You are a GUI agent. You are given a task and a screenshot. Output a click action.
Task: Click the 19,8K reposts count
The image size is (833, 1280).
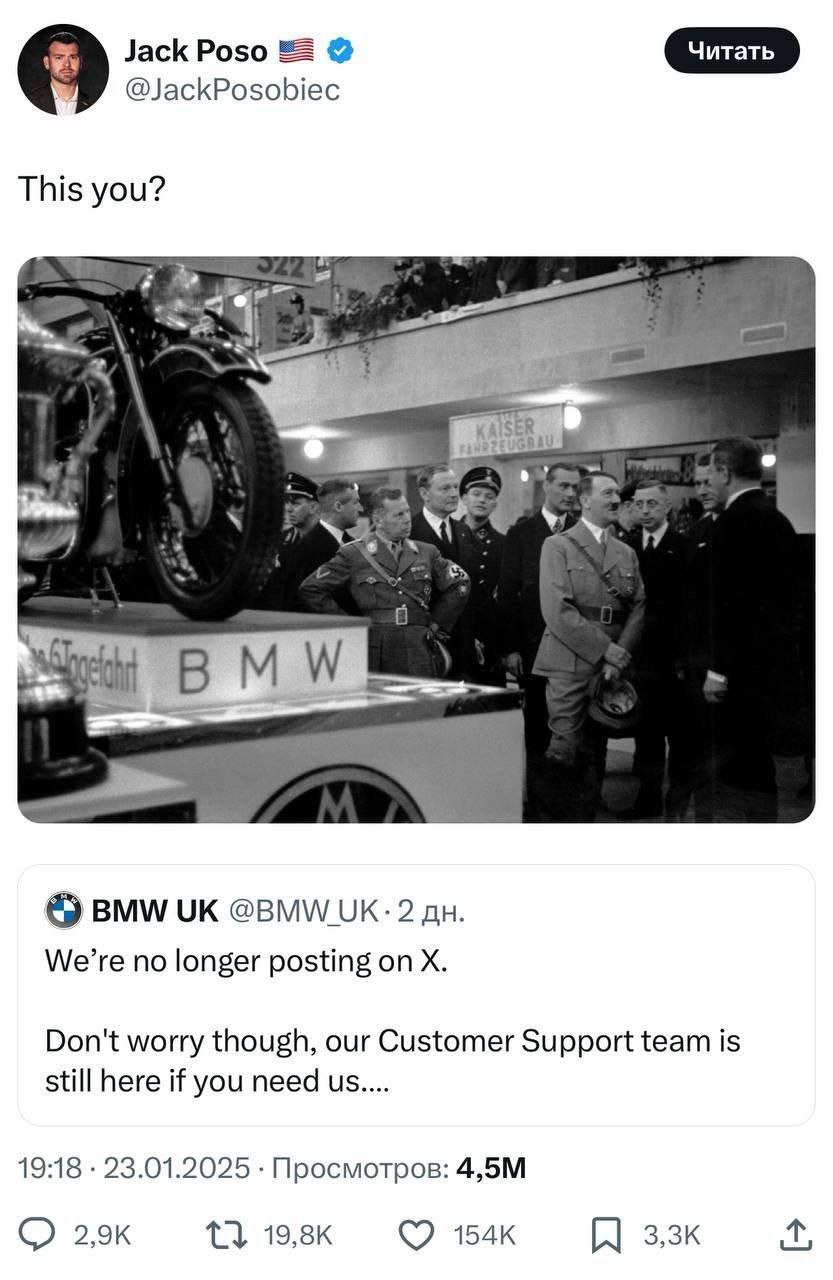point(297,1236)
